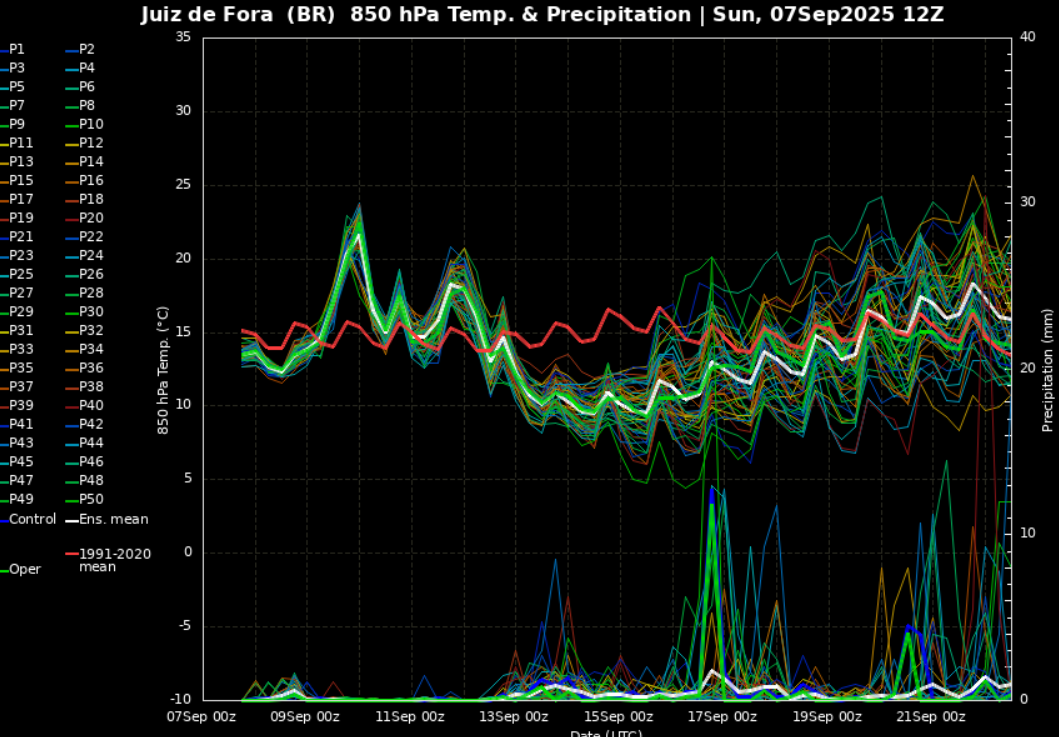Click the P48 legend label
The height and width of the screenshot is (737, 1059).
click(91, 480)
